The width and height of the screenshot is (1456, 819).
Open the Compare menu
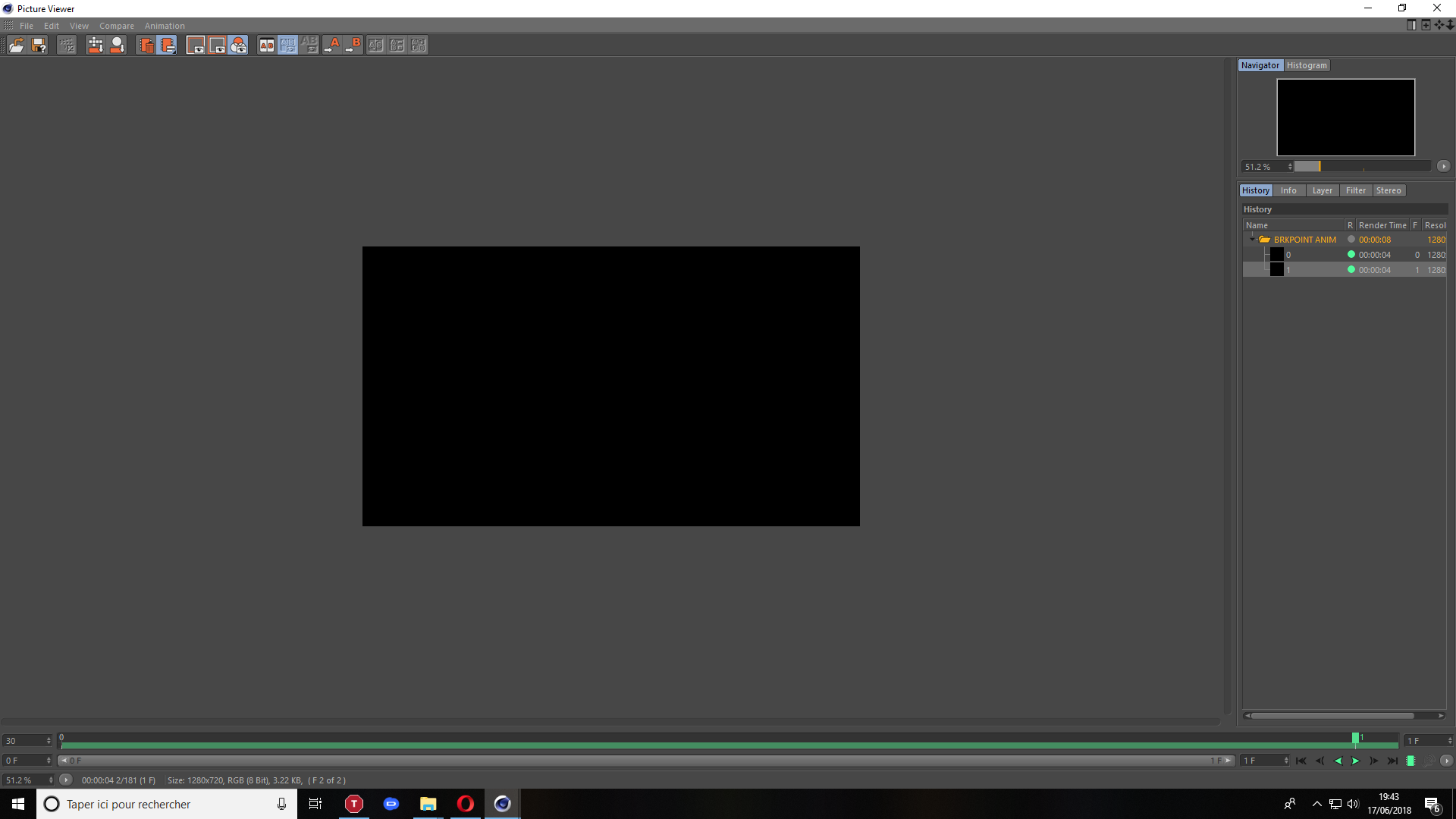[x=116, y=26]
